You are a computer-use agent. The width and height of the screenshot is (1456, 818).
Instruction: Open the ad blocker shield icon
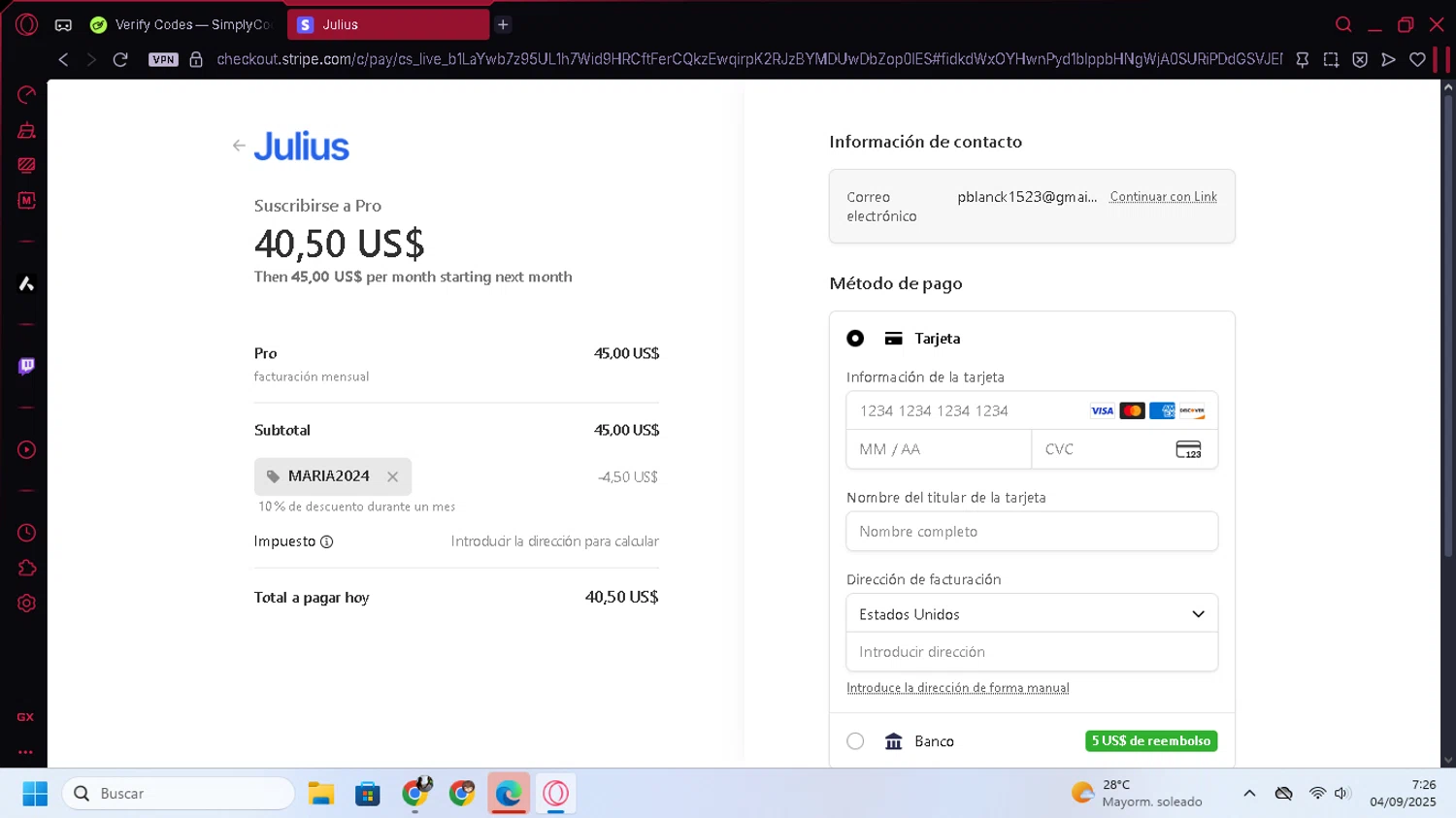[x=1360, y=59]
